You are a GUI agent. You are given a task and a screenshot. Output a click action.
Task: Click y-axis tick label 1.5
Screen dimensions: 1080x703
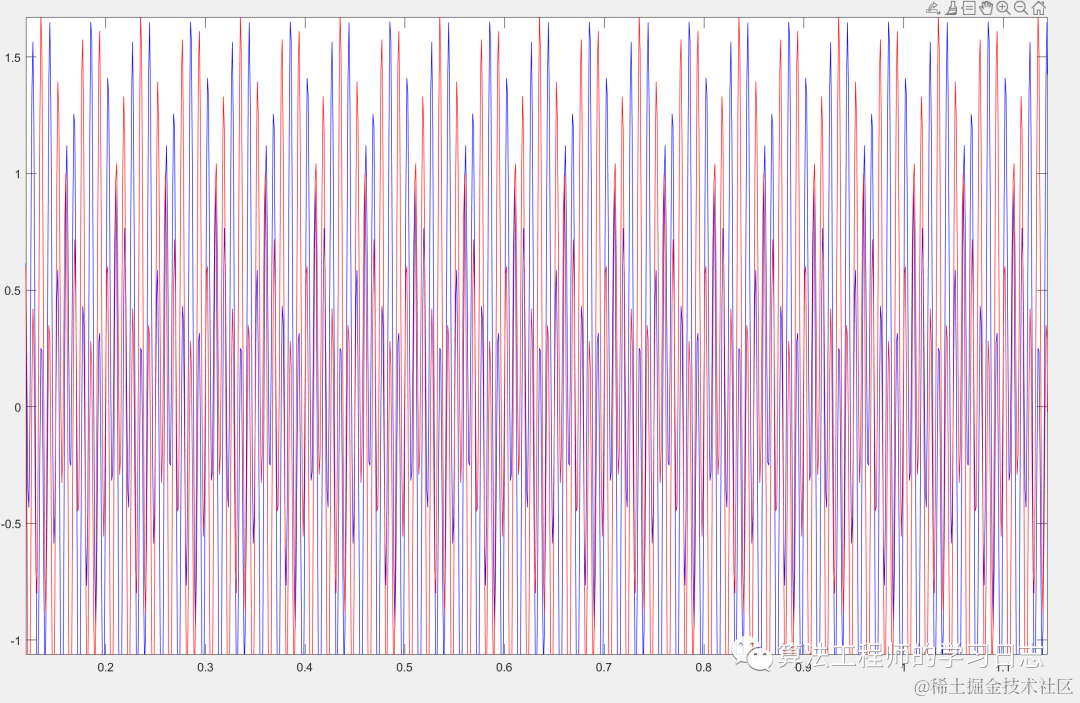click(12, 58)
